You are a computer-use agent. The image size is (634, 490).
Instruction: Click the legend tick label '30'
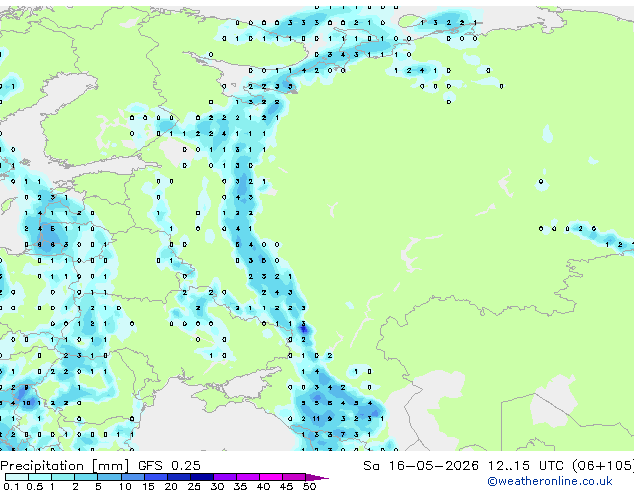click(217, 486)
